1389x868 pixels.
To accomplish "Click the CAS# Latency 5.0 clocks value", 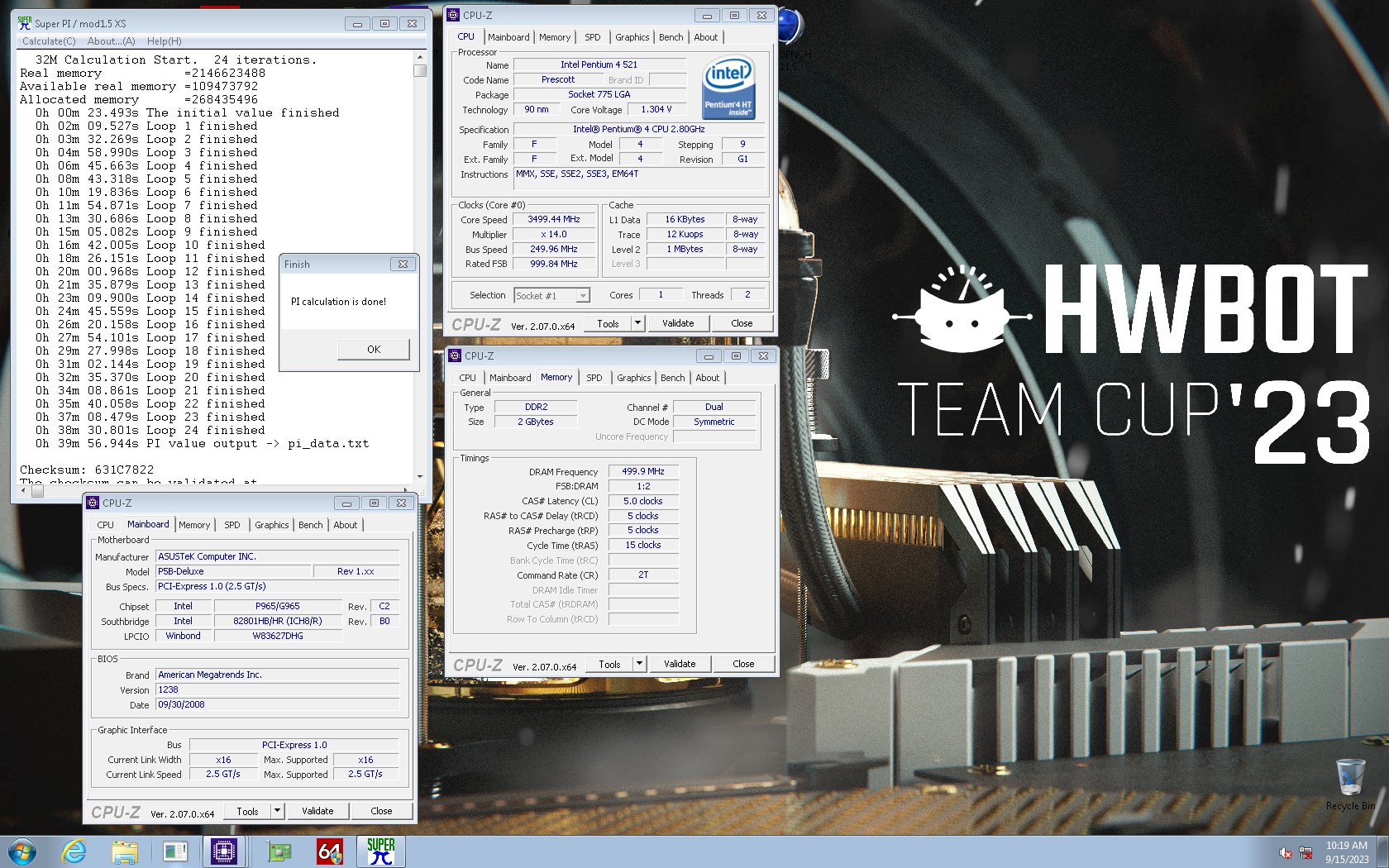I will (x=643, y=501).
